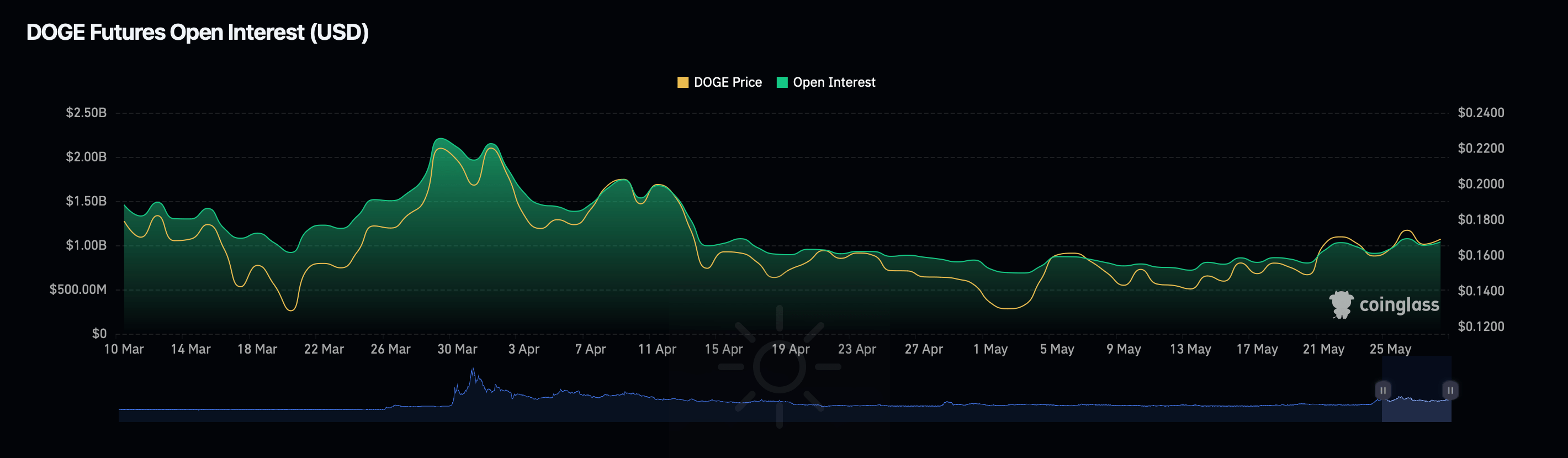Screen dimensions: 1568x458
Task: Click the faint sun watermark icon
Action: coord(779,367)
